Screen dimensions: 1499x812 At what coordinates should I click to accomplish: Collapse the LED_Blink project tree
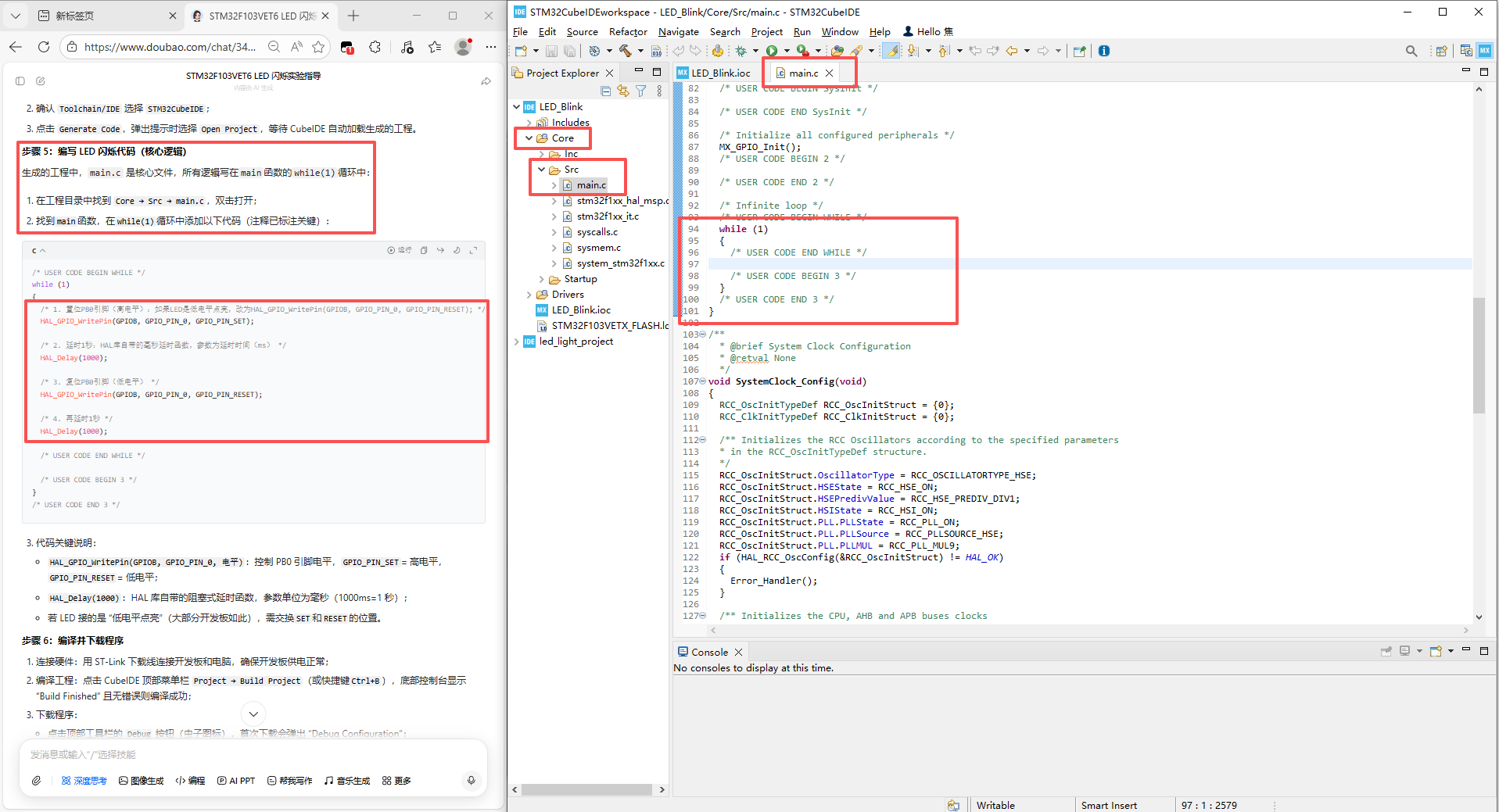point(516,106)
